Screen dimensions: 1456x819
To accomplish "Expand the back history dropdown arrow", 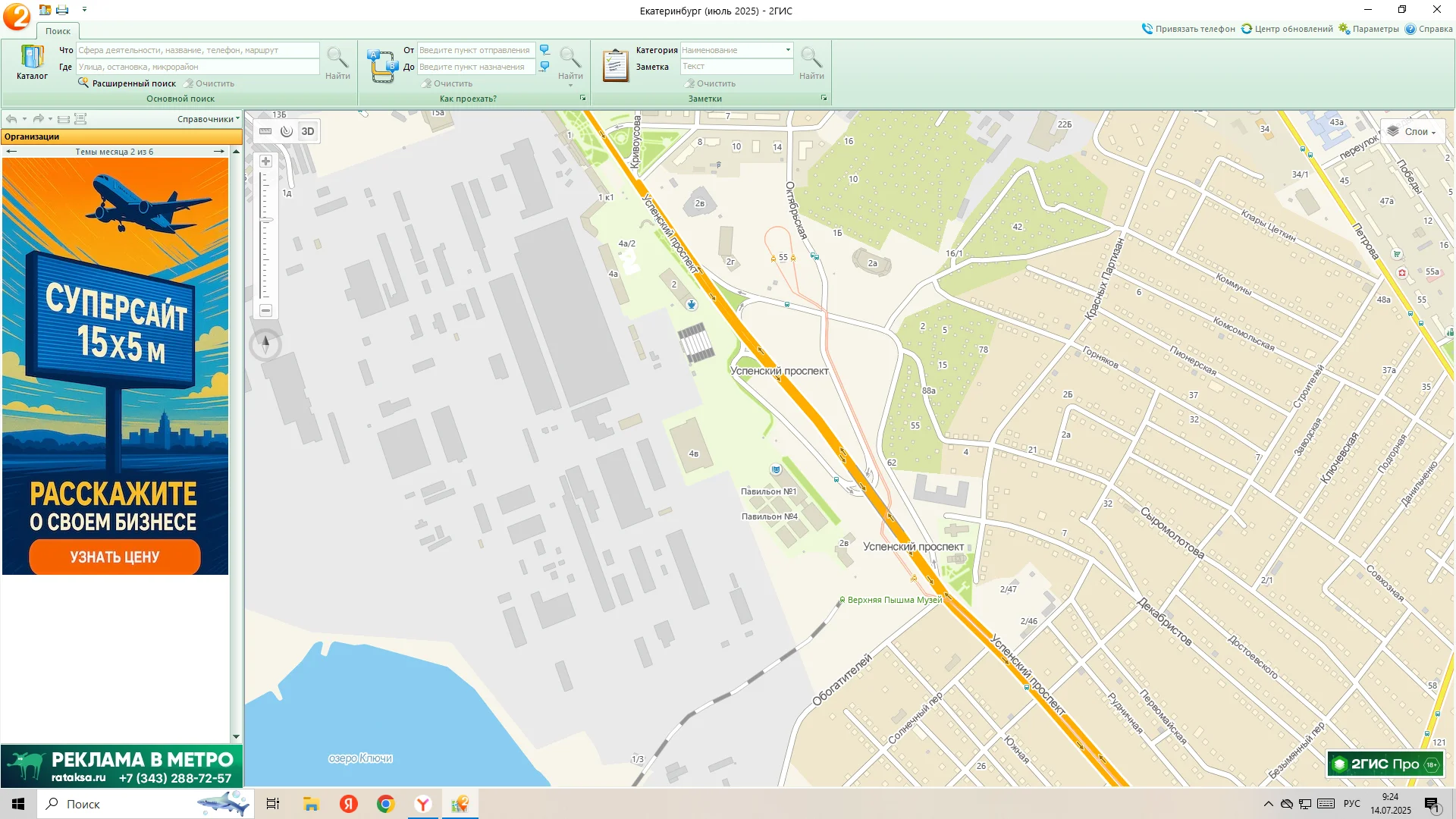I will [x=24, y=119].
